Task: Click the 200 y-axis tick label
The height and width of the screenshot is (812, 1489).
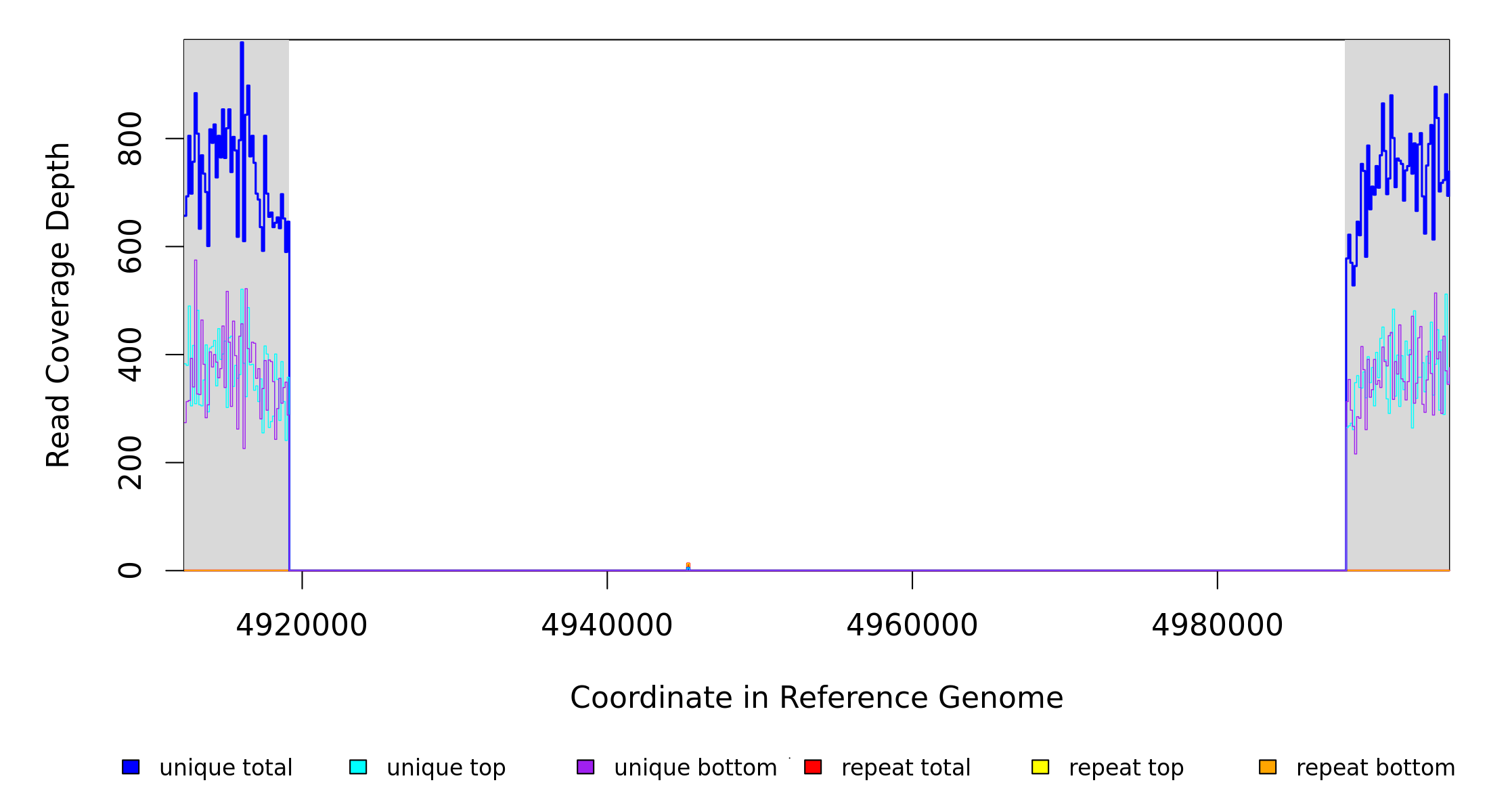Action: (130, 463)
